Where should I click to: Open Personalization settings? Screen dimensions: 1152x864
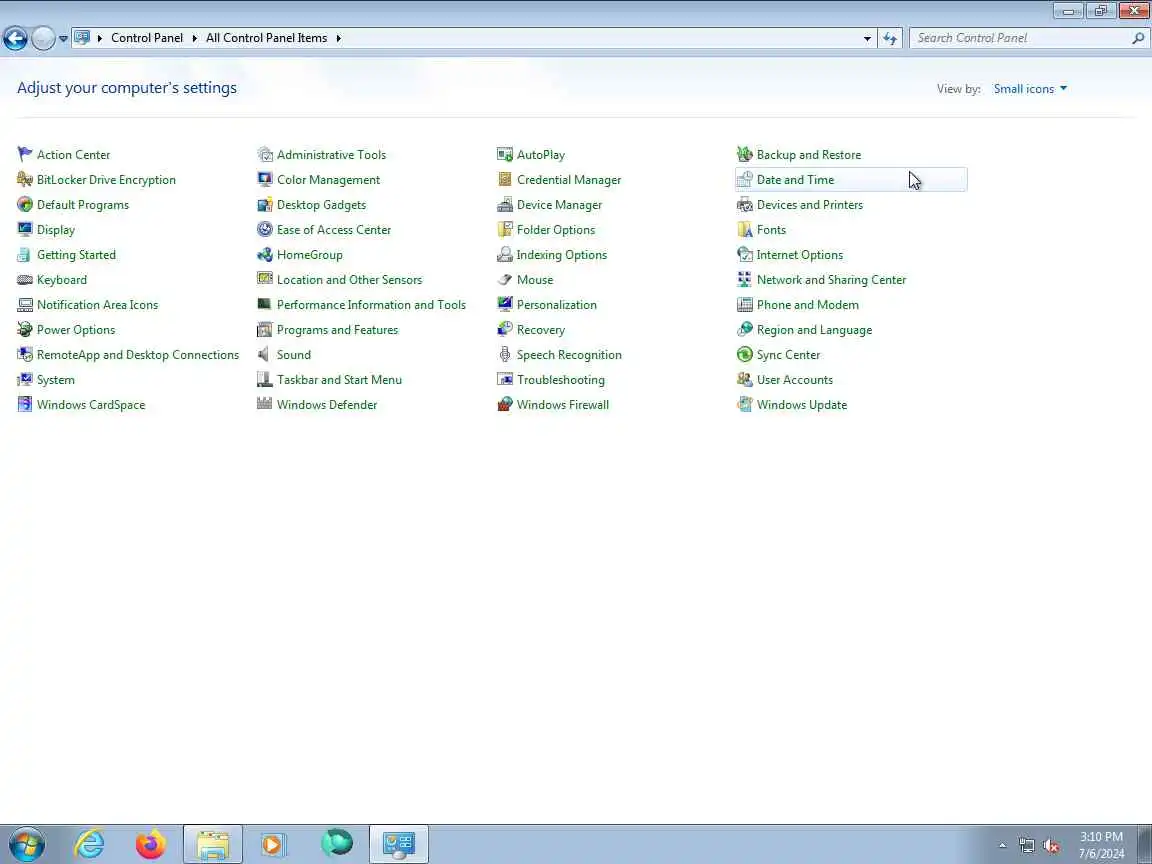556,304
